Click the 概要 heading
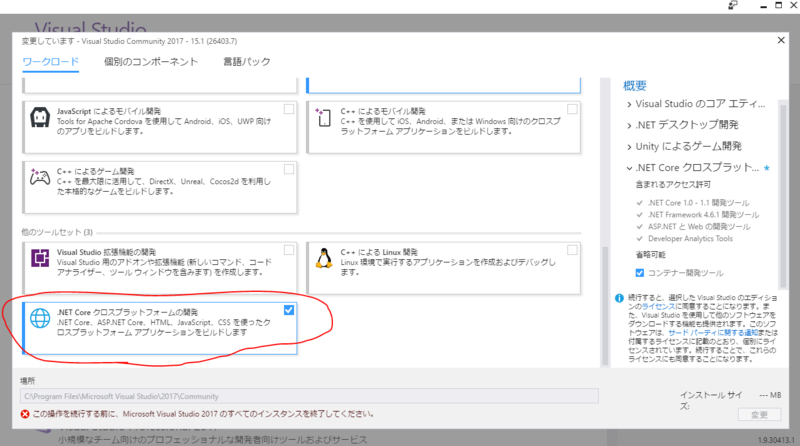This screenshot has width=800, height=446. click(x=635, y=86)
